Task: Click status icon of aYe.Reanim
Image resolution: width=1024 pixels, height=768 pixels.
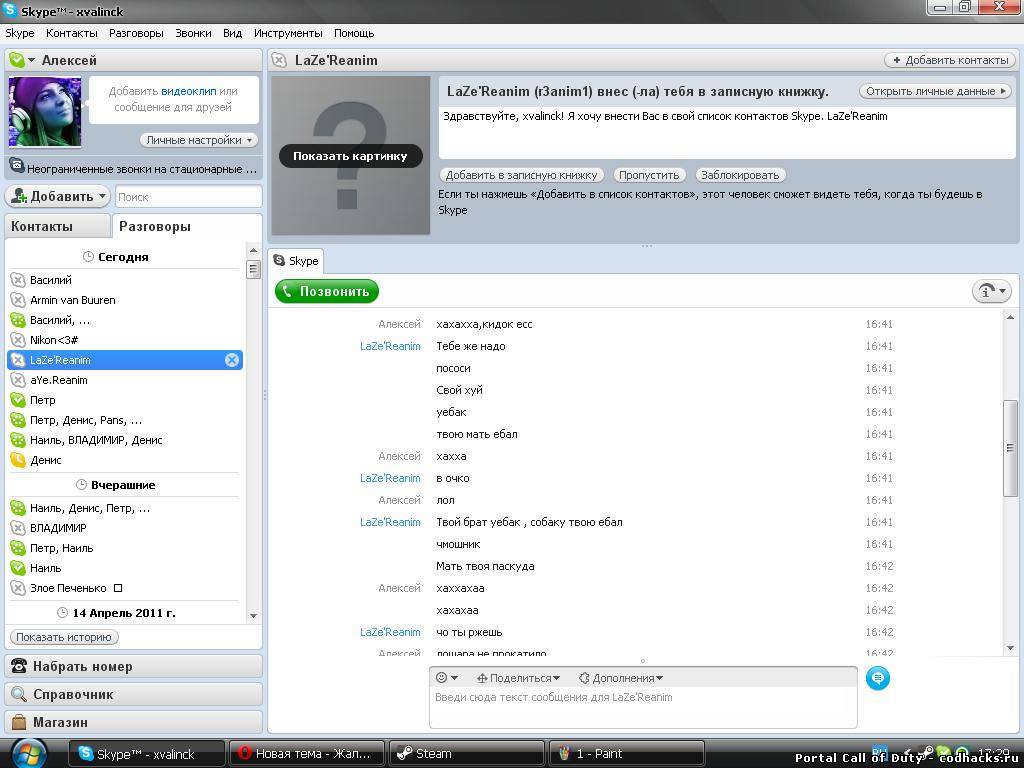Action: [x=18, y=380]
